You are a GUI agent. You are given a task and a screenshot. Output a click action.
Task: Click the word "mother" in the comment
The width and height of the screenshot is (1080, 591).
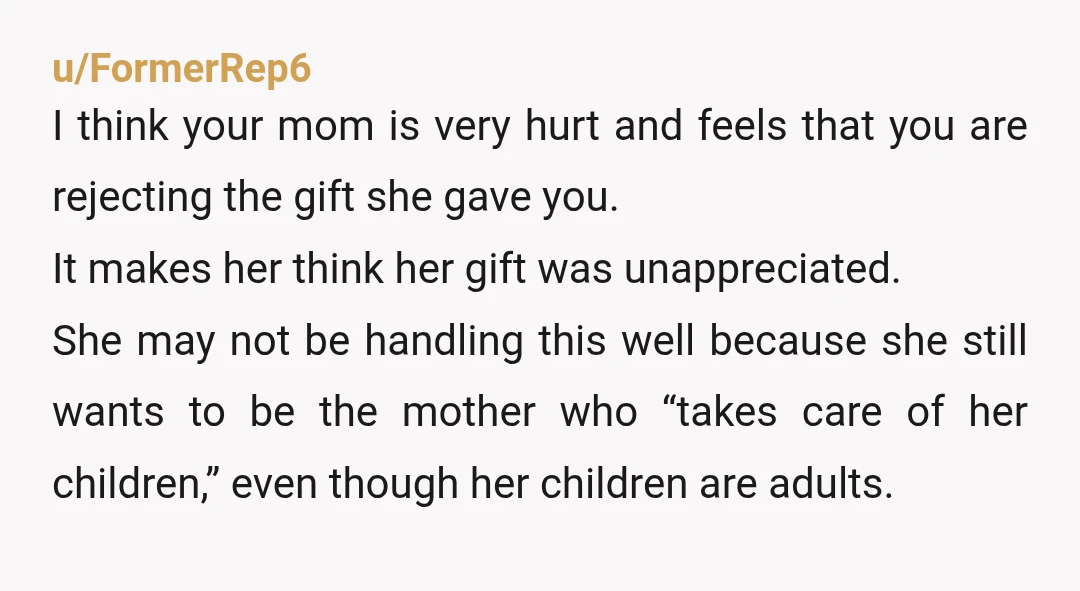point(468,411)
